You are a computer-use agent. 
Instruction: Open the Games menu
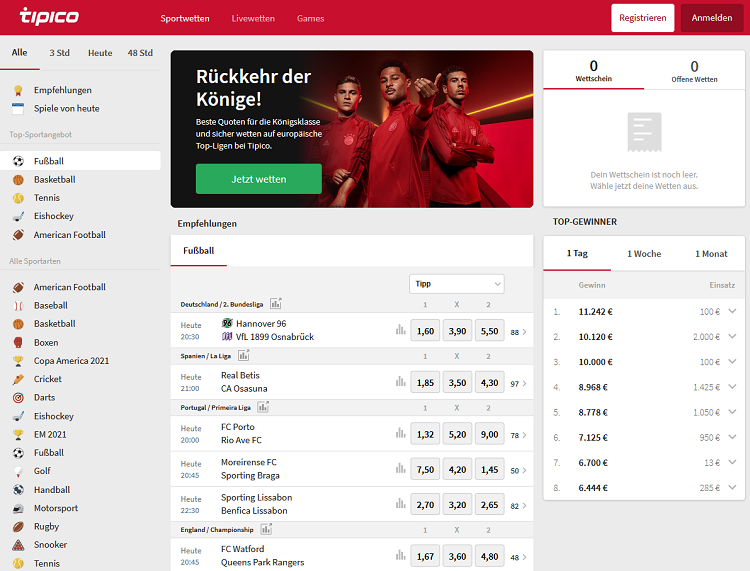click(310, 18)
